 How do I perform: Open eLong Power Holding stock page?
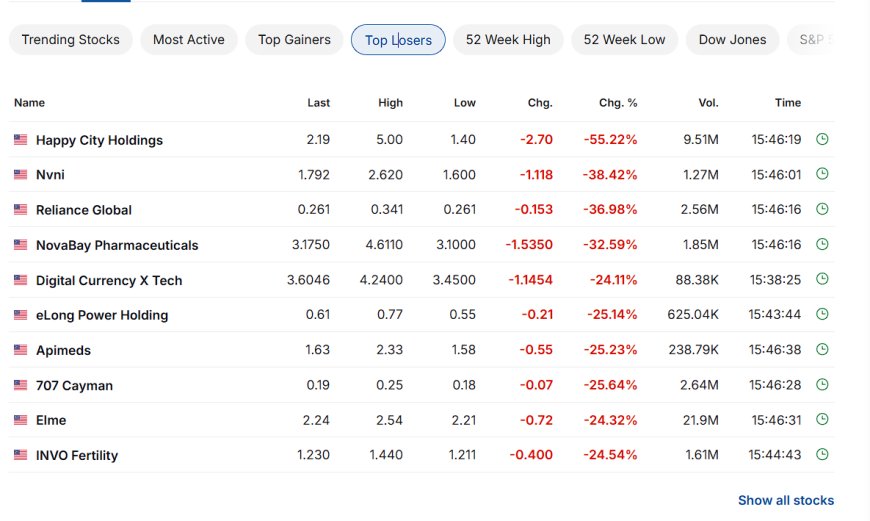pos(102,315)
